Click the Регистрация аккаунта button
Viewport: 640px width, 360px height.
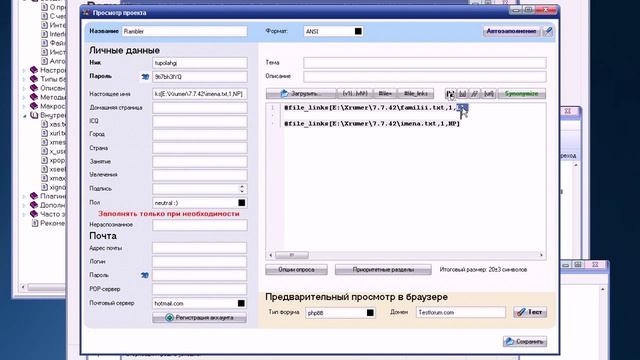point(200,318)
